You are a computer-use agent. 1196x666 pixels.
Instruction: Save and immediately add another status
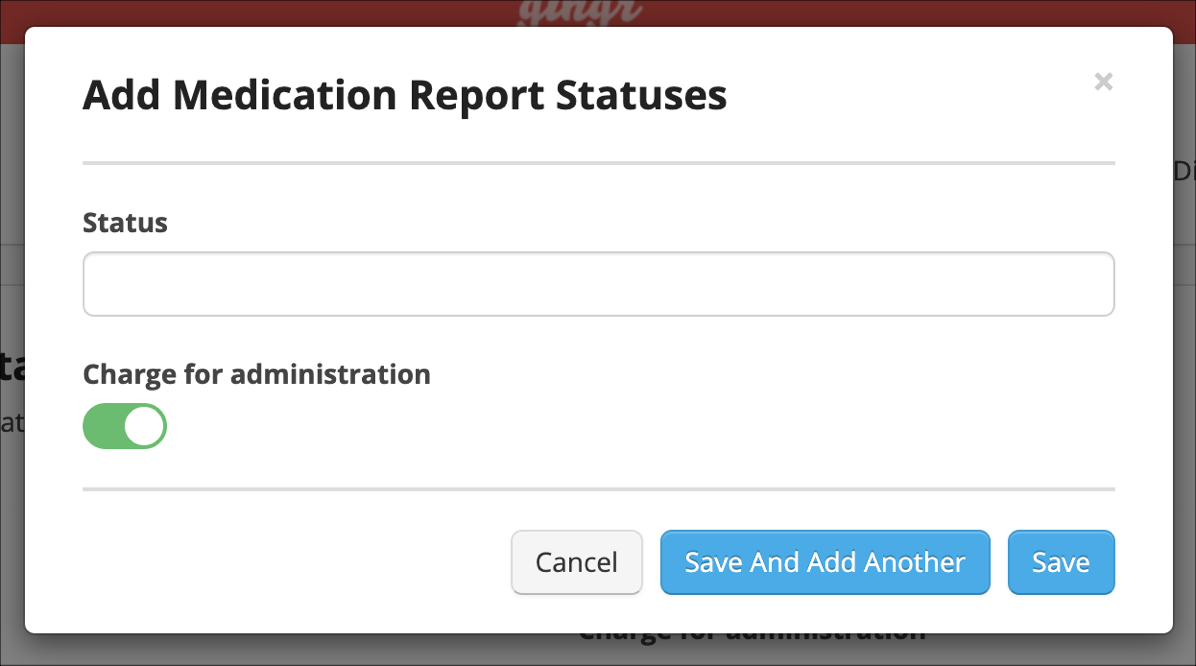pyautogui.click(x=824, y=562)
